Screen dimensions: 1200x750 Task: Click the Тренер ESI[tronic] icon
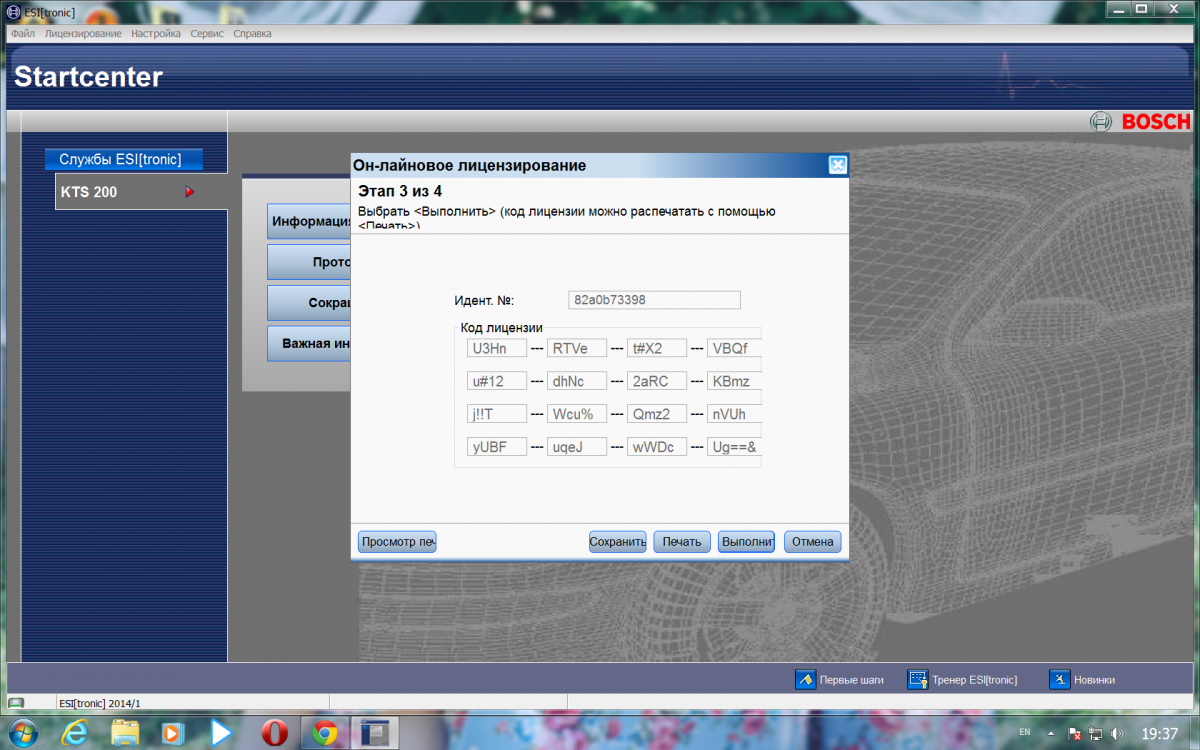click(x=918, y=680)
